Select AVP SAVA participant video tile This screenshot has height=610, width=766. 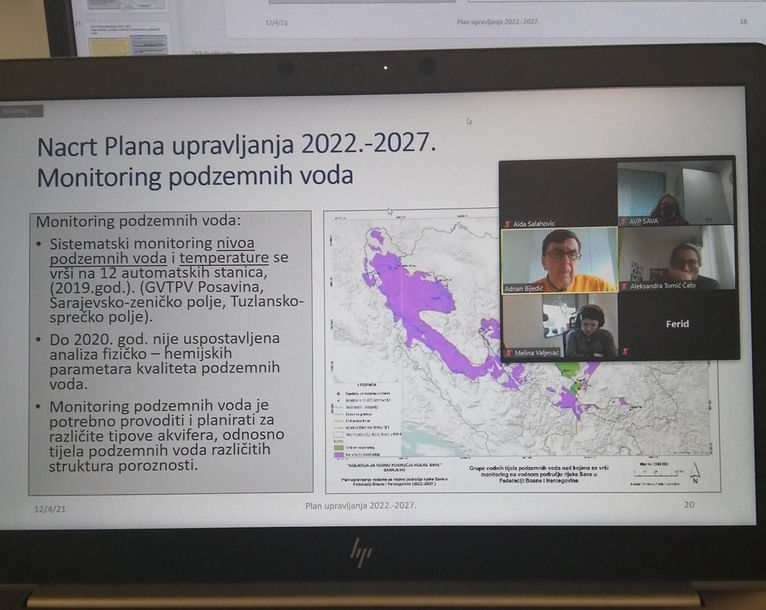tap(676, 190)
